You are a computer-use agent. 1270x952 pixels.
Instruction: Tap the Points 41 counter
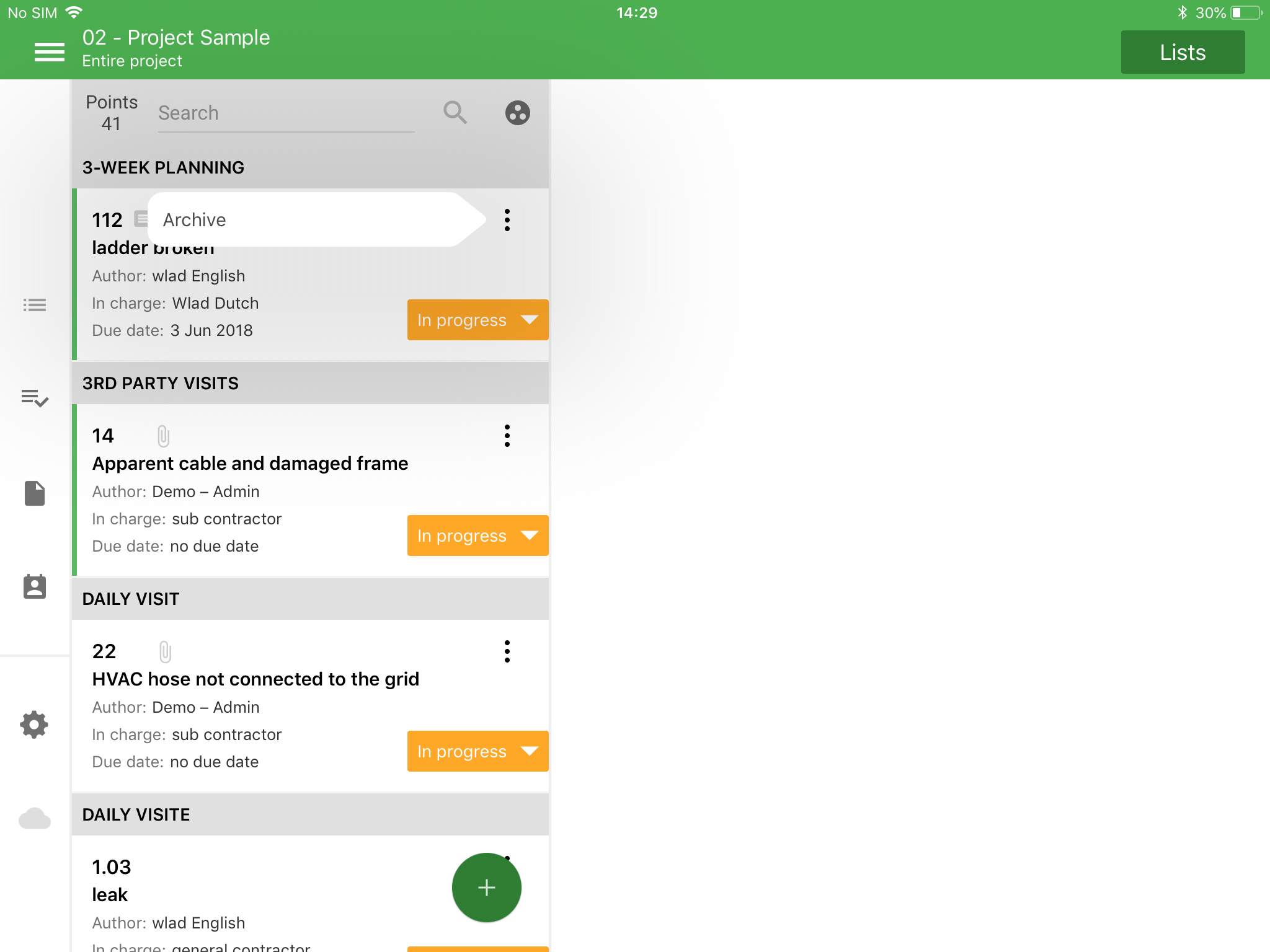(112, 113)
